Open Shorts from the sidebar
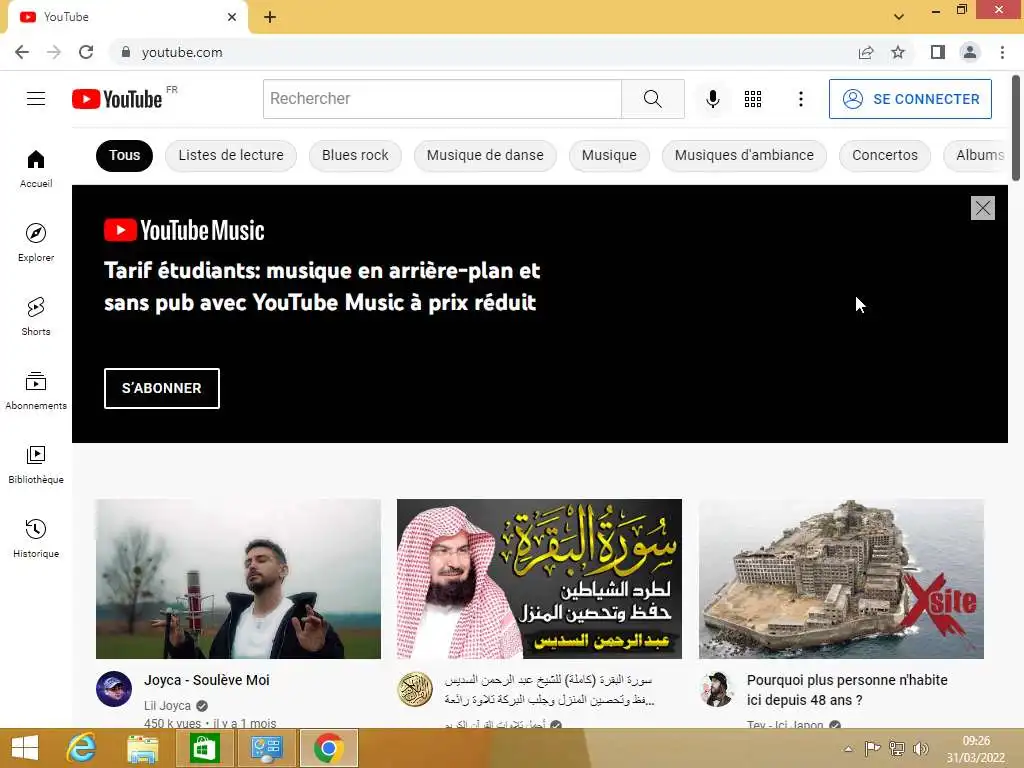The height and width of the screenshot is (768, 1024). coord(36,316)
